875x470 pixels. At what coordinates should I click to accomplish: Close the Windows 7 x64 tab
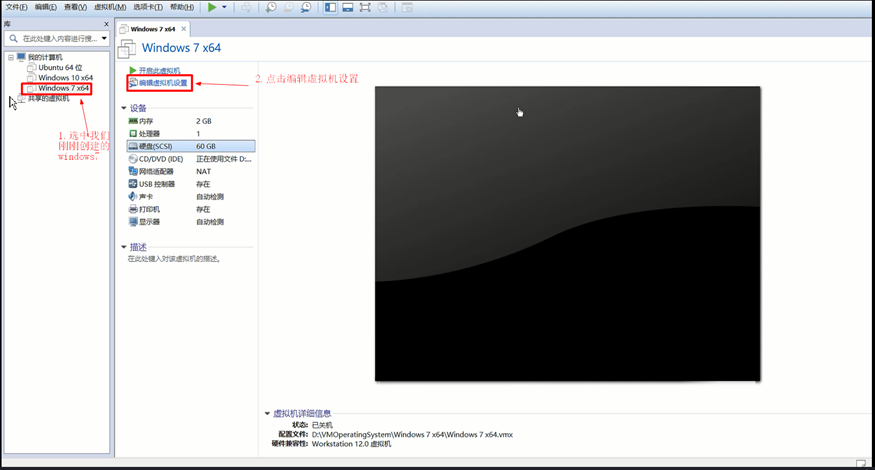tap(184, 29)
